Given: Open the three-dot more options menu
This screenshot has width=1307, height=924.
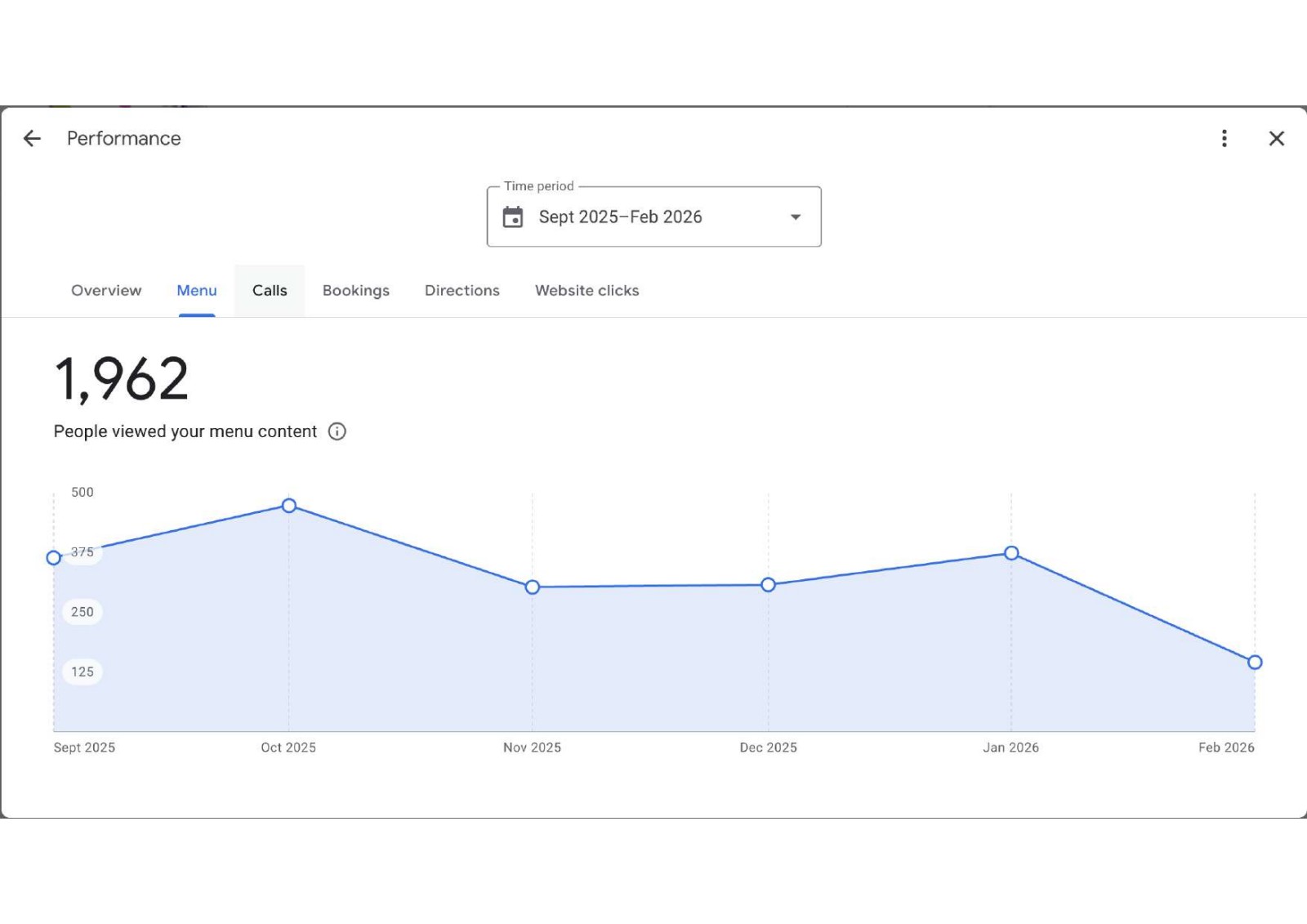Looking at the screenshot, I should click(x=1224, y=139).
